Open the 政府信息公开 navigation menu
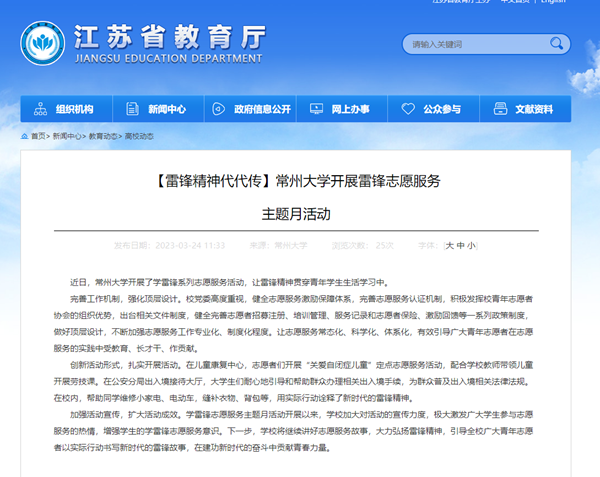 254,109
